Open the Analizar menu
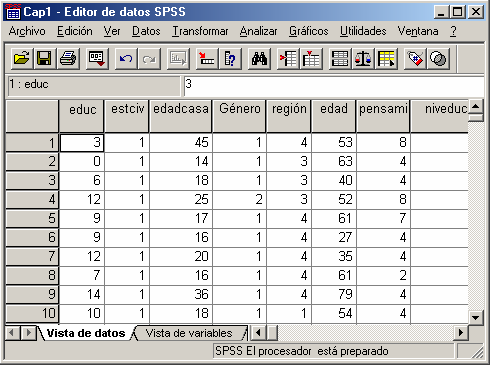The height and width of the screenshot is (365, 490). point(258,31)
